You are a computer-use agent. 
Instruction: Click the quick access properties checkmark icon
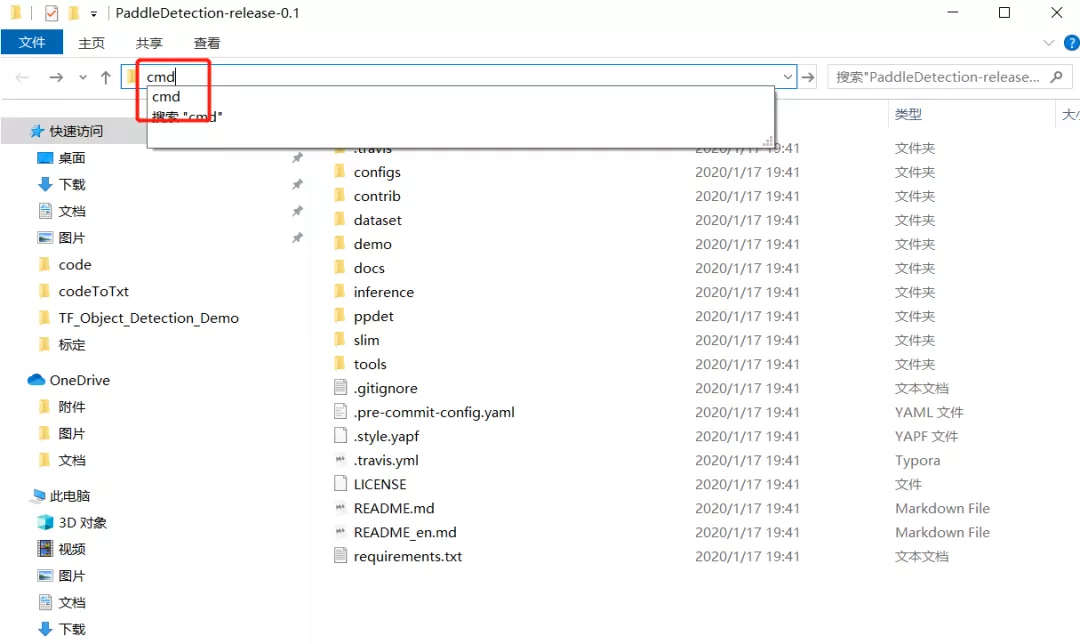[51, 13]
